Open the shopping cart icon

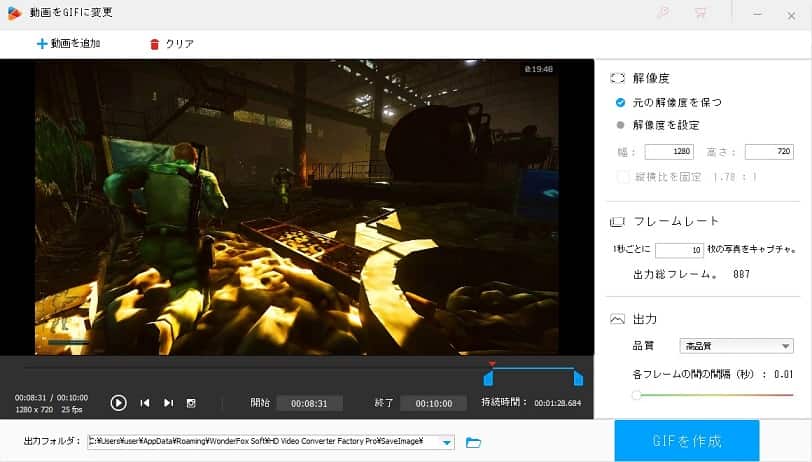701,13
